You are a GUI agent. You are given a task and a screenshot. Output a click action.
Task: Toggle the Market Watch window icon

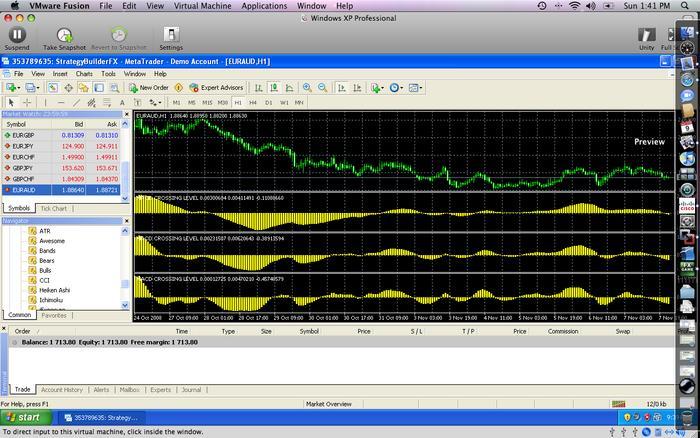pyautogui.click(x=53, y=88)
